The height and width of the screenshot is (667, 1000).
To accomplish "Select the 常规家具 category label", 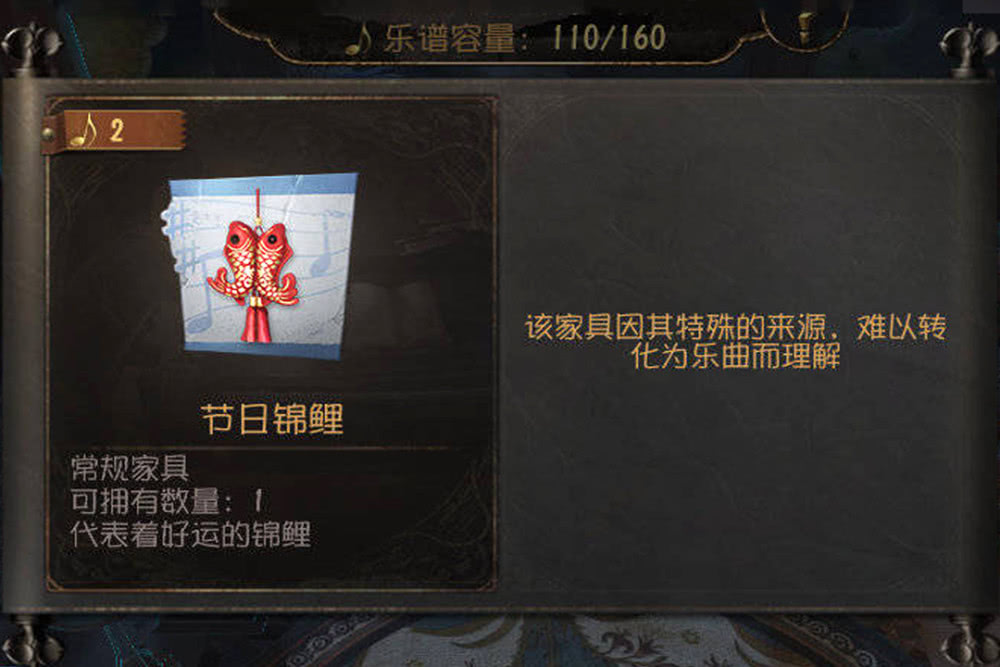I will pyautogui.click(x=129, y=467).
